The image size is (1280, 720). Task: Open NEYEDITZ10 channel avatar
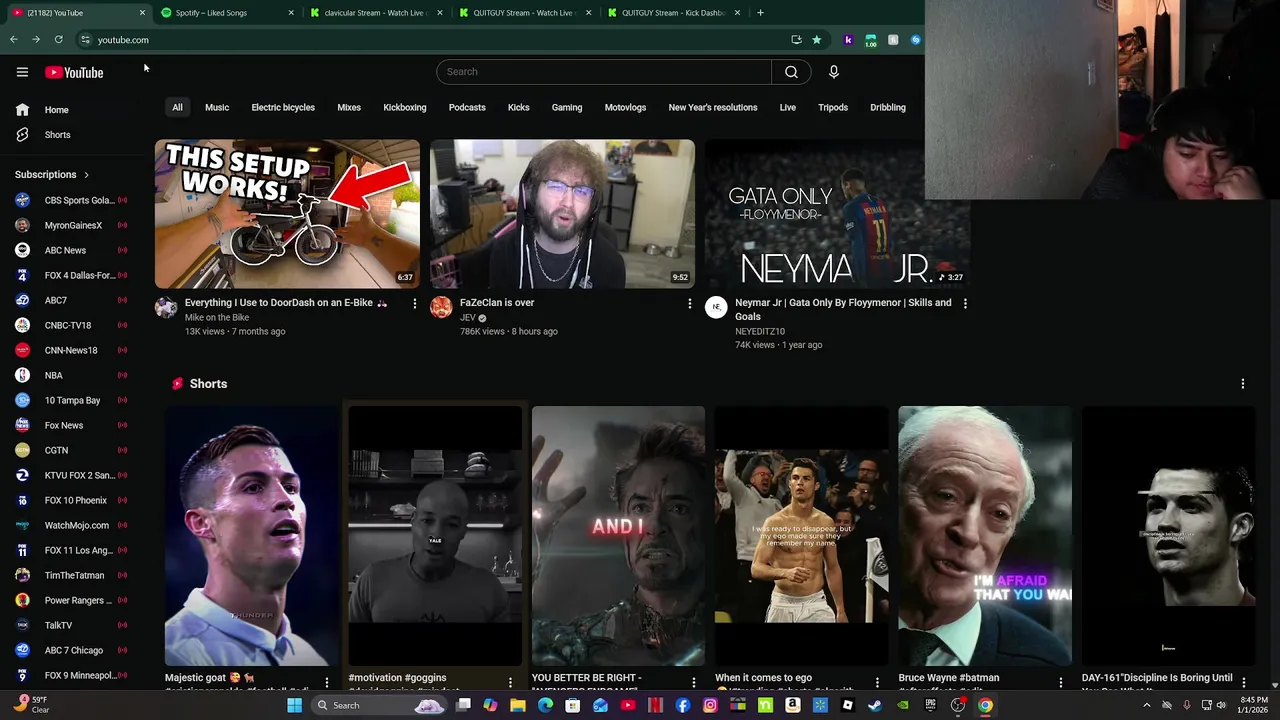(x=716, y=308)
